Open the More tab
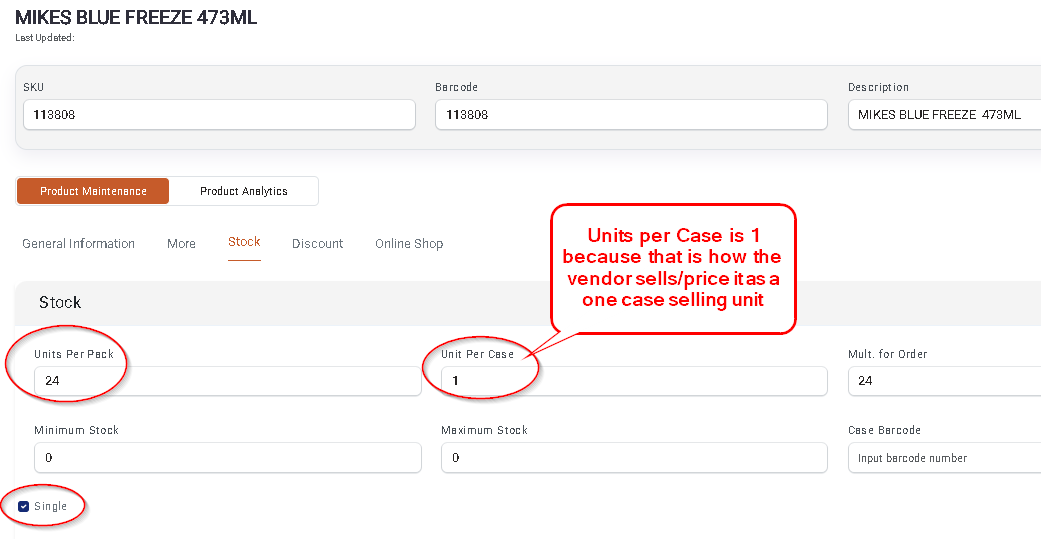Image resolution: width=1041 pixels, height=539 pixels. tap(181, 244)
